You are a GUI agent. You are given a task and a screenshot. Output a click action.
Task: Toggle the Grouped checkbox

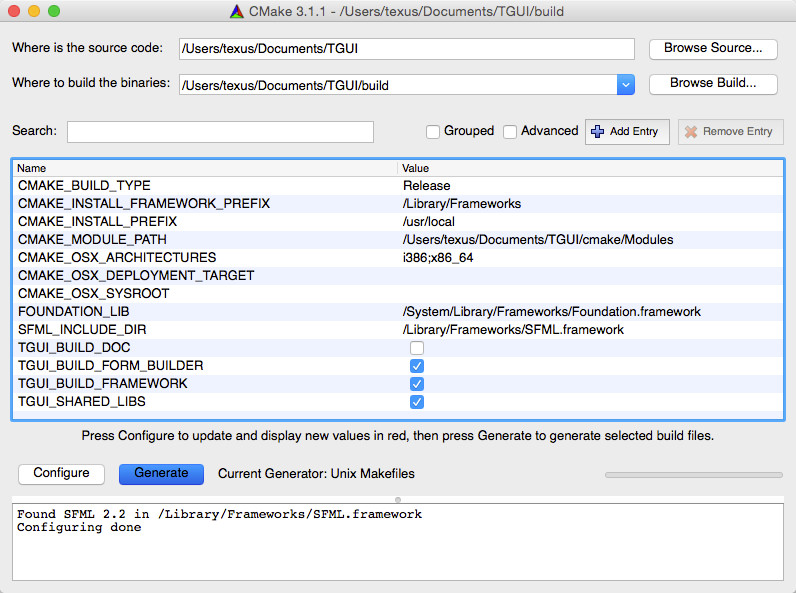pos(433,131)
